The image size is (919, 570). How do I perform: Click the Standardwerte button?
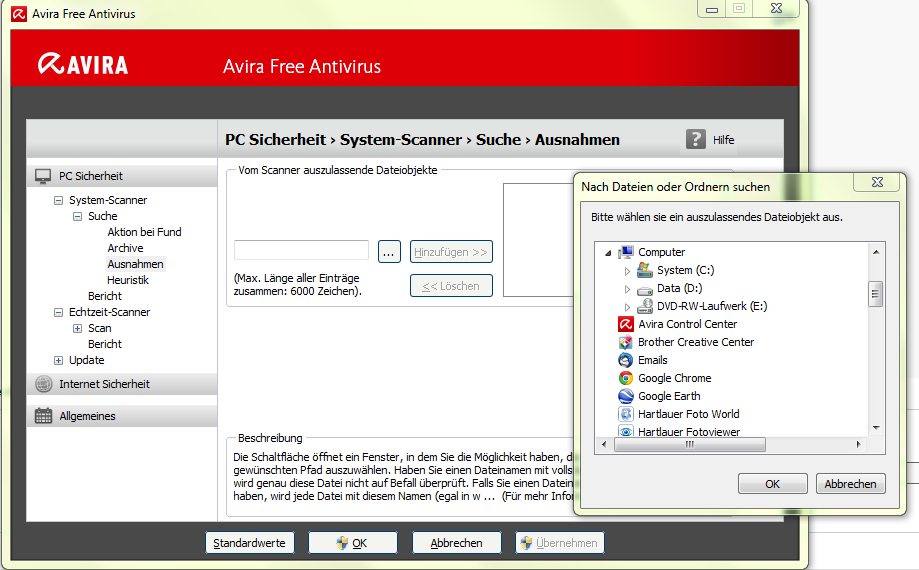(250, 543)
